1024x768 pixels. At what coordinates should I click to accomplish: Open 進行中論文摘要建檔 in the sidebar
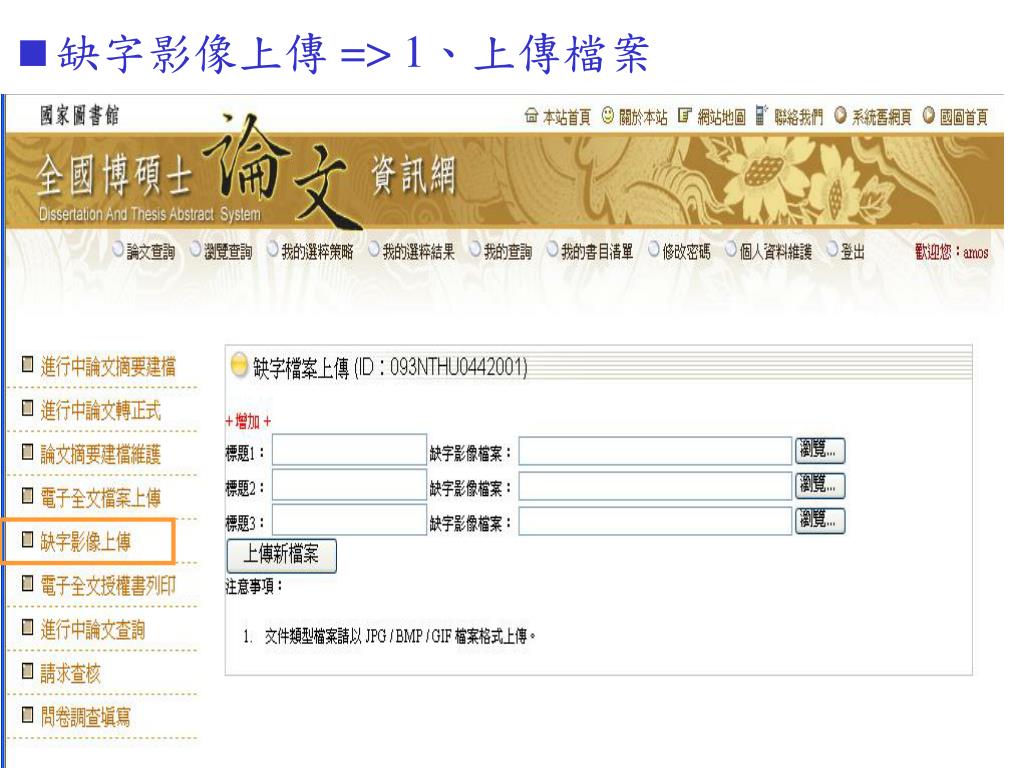click(x=108, y=366)
